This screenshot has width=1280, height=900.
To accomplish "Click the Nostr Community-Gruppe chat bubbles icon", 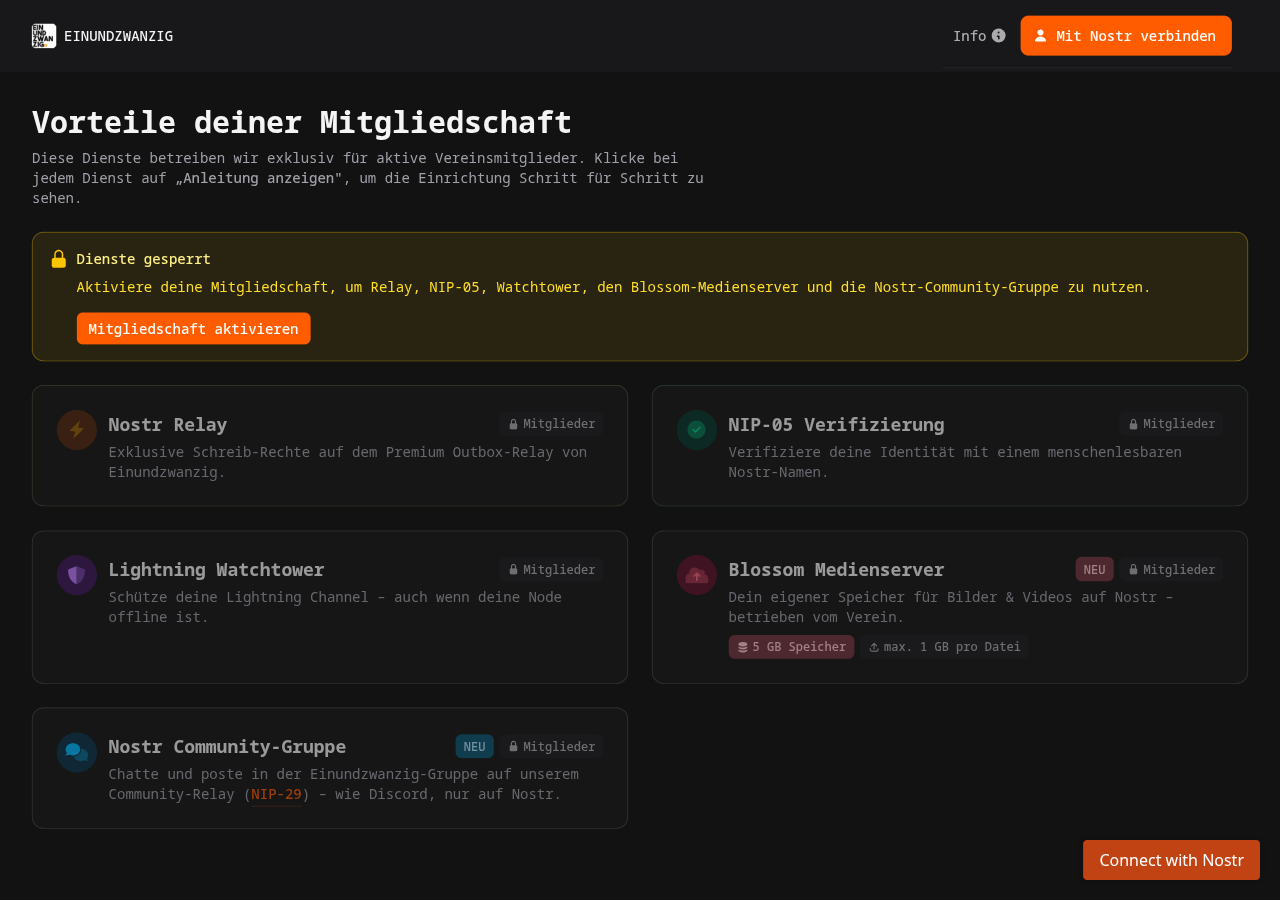I will pos(77,752).
